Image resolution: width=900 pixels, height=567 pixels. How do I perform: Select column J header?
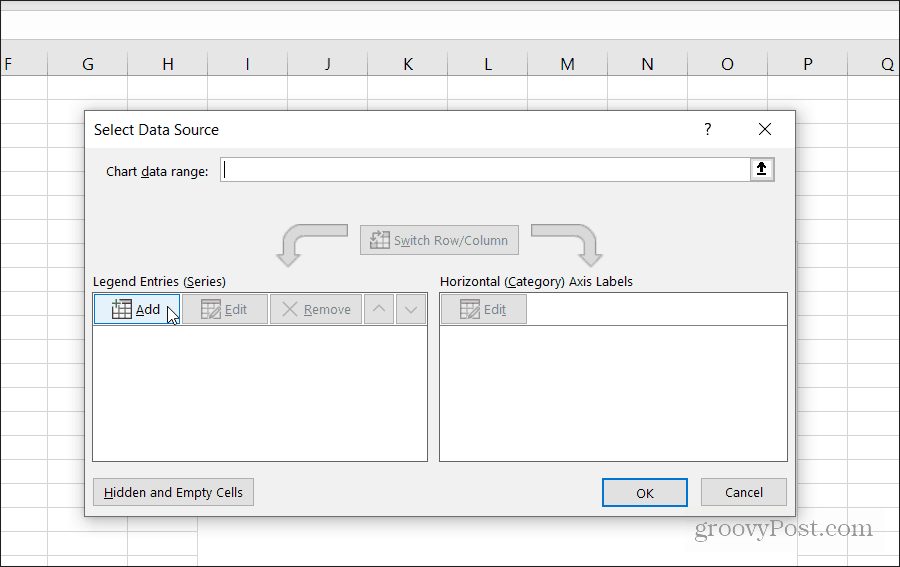328,63
